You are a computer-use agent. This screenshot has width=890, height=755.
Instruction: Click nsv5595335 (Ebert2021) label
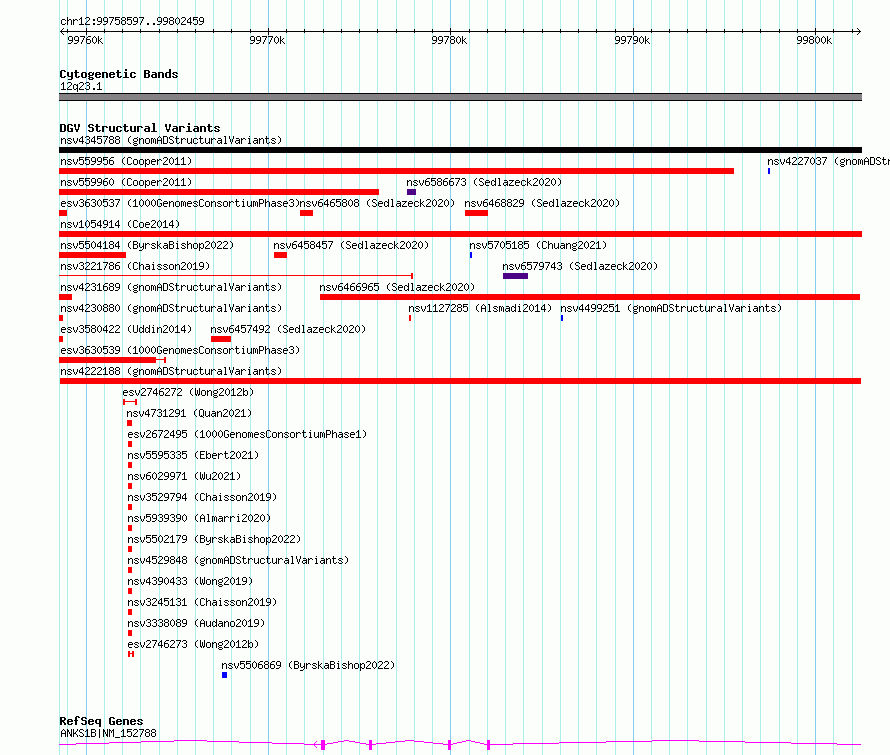(x=193, y=455)
